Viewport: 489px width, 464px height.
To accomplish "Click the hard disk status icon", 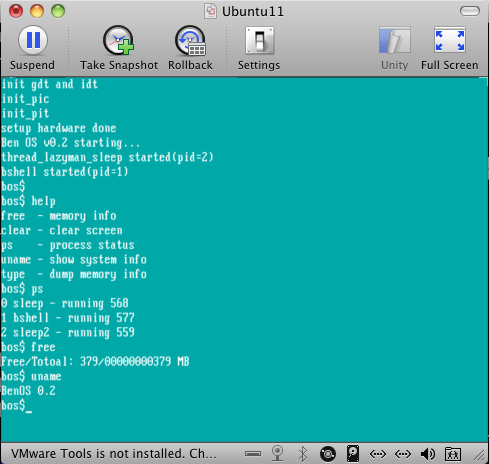I will pyautogui.click(x=353, y=453).
